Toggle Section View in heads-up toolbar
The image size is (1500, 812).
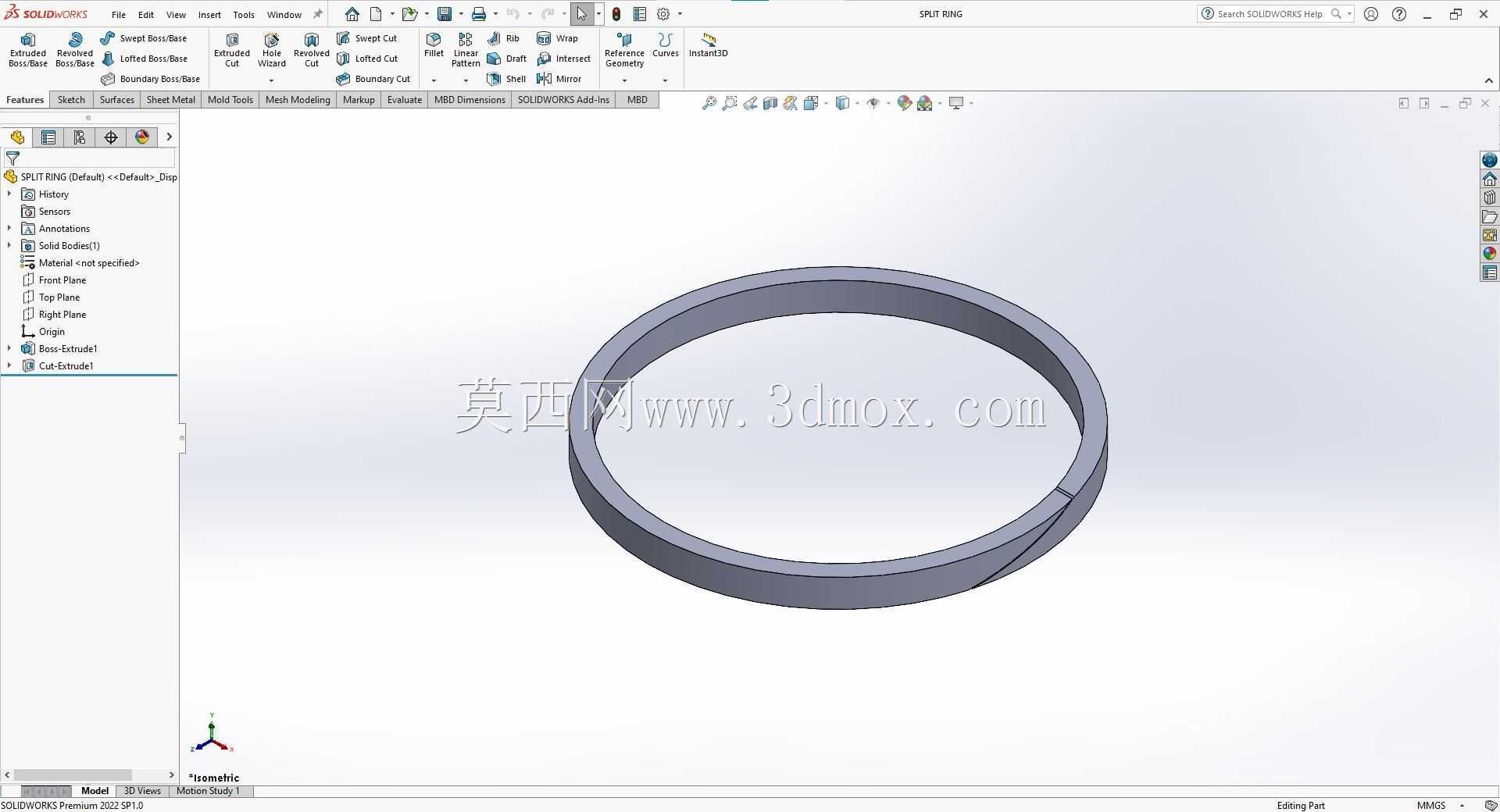pyautogui.click(x=770, y=103)
